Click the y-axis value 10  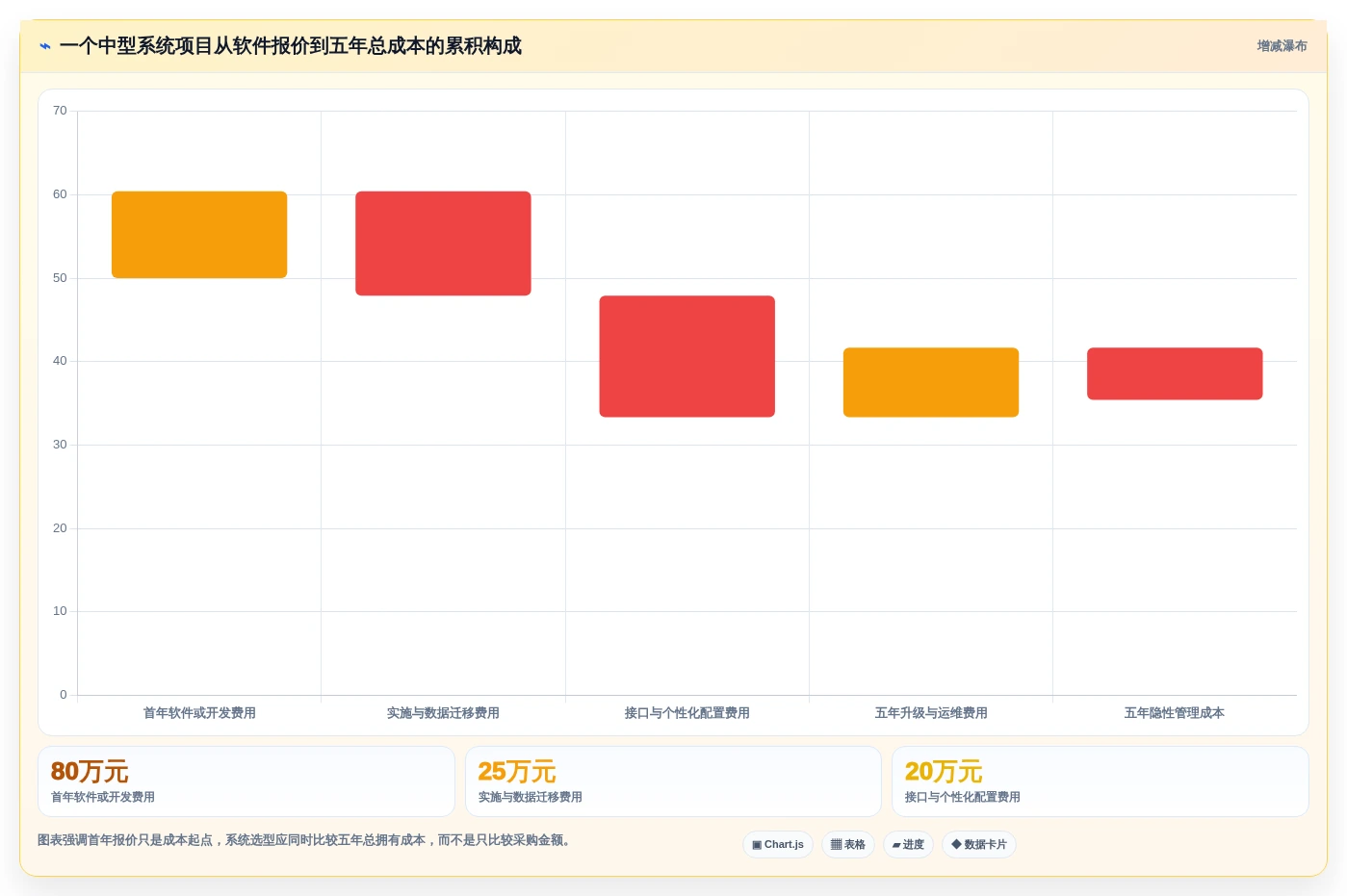click(60, 611)
